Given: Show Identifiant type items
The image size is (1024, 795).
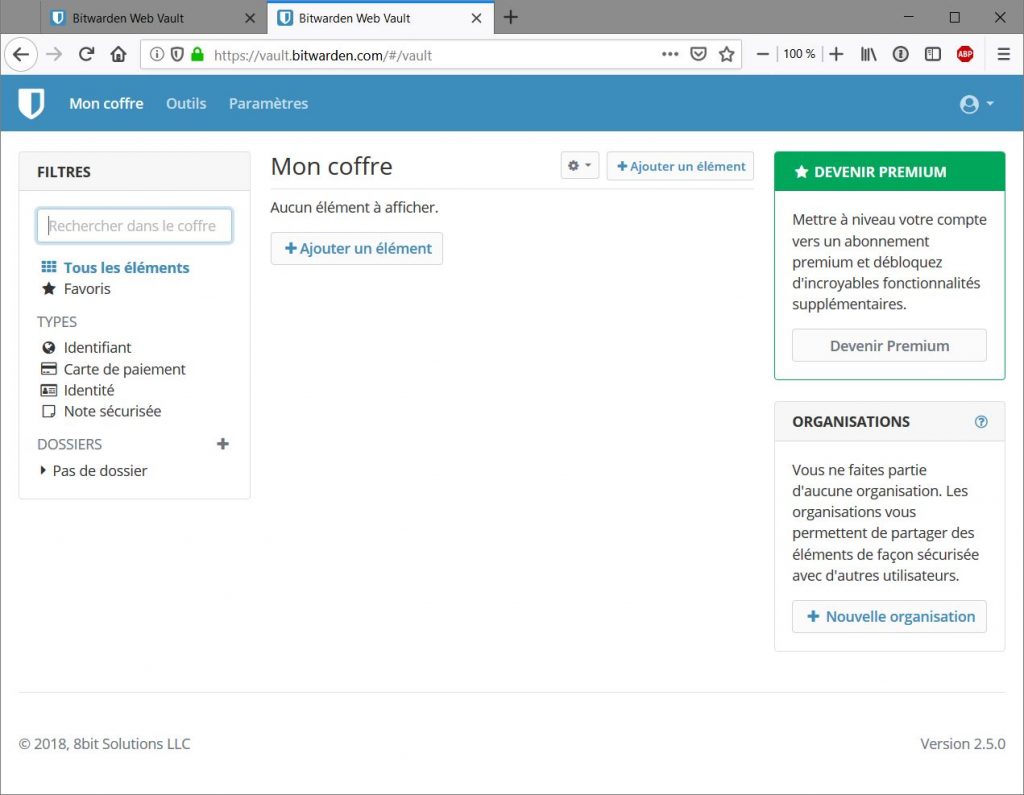Looking at the screenshot, I should 97,348.
